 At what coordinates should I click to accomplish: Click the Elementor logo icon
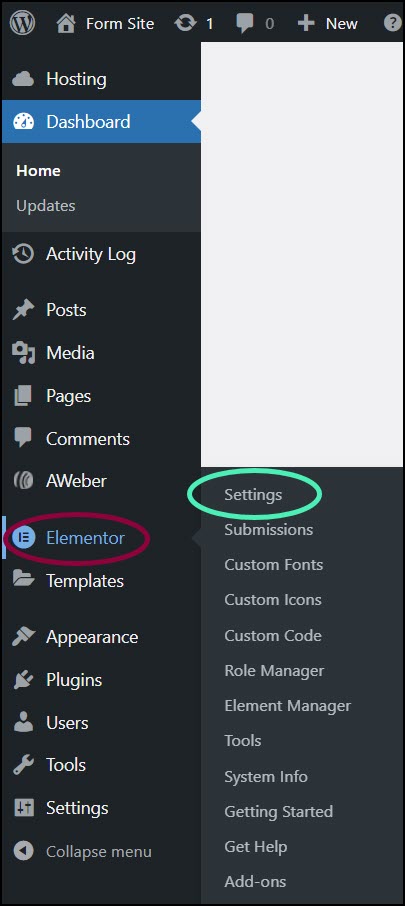click(x=23, y=537)
